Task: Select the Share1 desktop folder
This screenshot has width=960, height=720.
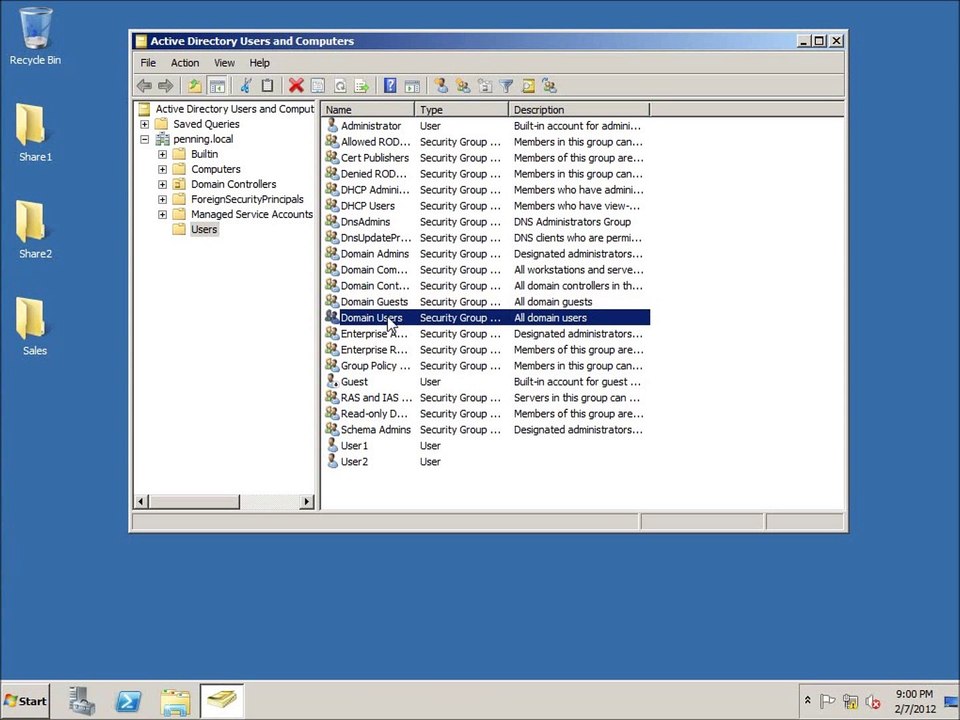Action: point(35,133)
